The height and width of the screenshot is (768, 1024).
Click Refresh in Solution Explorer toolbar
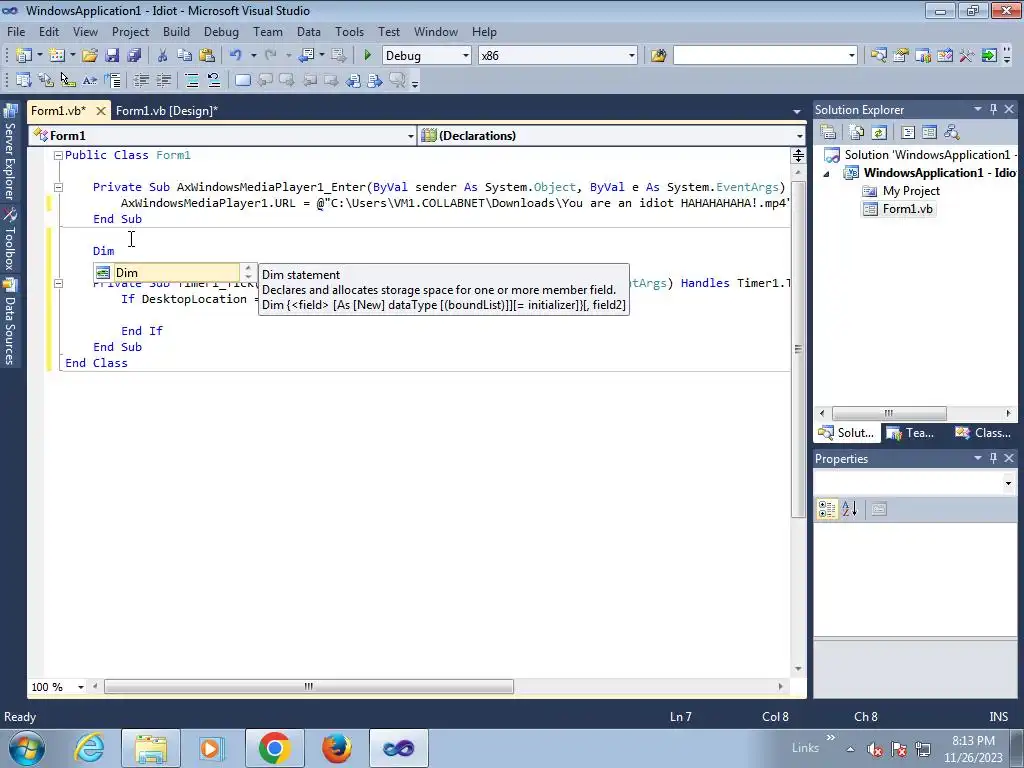point(879,133)
